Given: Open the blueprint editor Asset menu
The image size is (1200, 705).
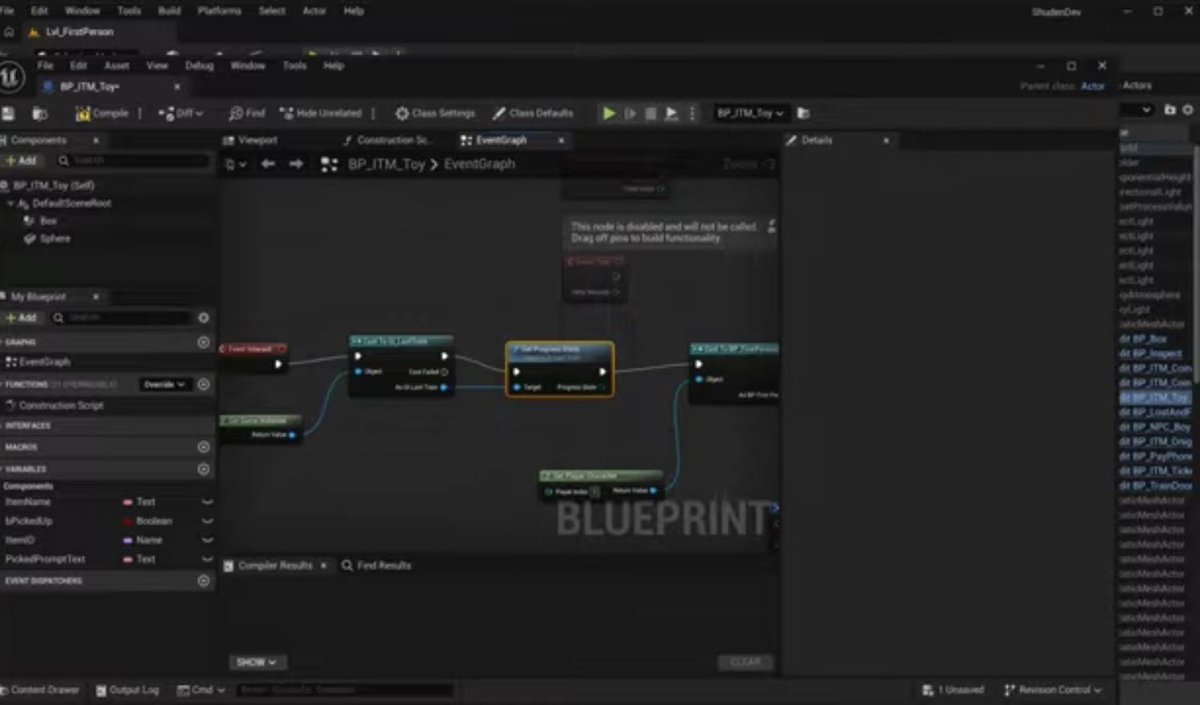Looking at the screenshot, I should pos(117,66).
